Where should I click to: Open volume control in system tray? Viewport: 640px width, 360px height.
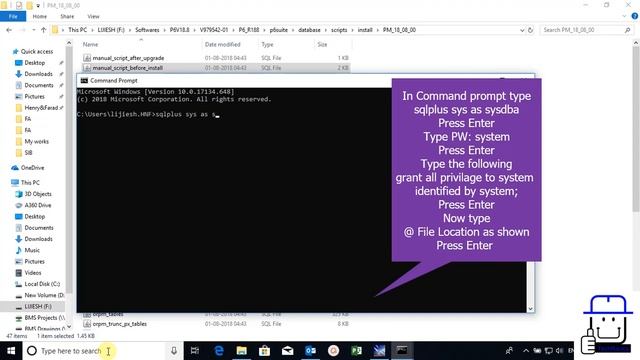pos(559,351)
